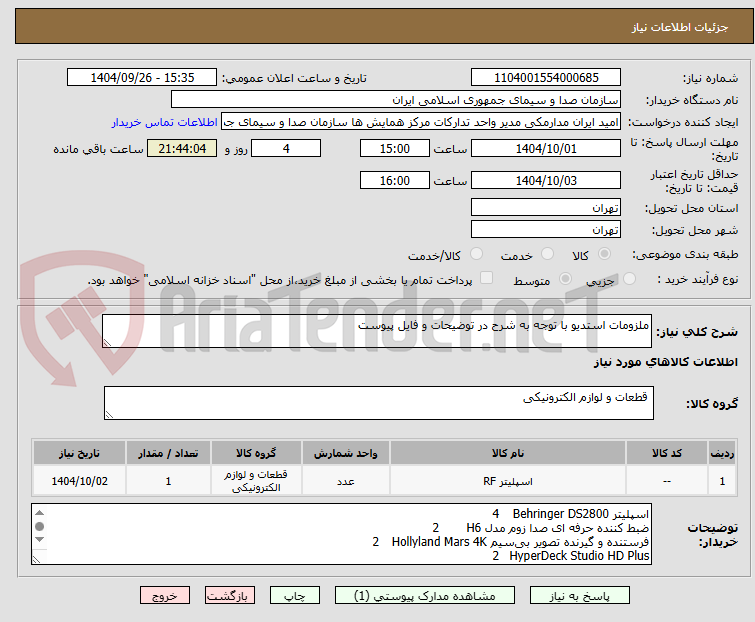This screenshot has width=755, height=622.
Task: Click need number field 1104001554000685
Action: click(x=546, y=78)
